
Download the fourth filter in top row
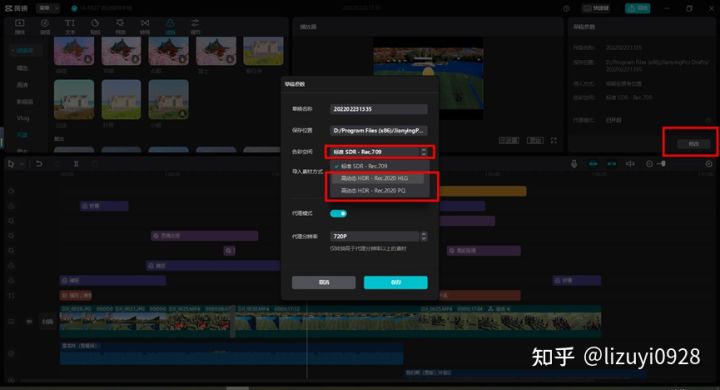[x=230, y=59]
